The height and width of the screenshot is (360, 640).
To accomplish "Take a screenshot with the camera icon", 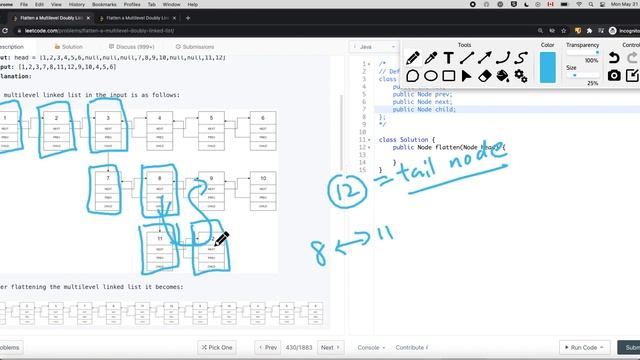I will (614, 76).
